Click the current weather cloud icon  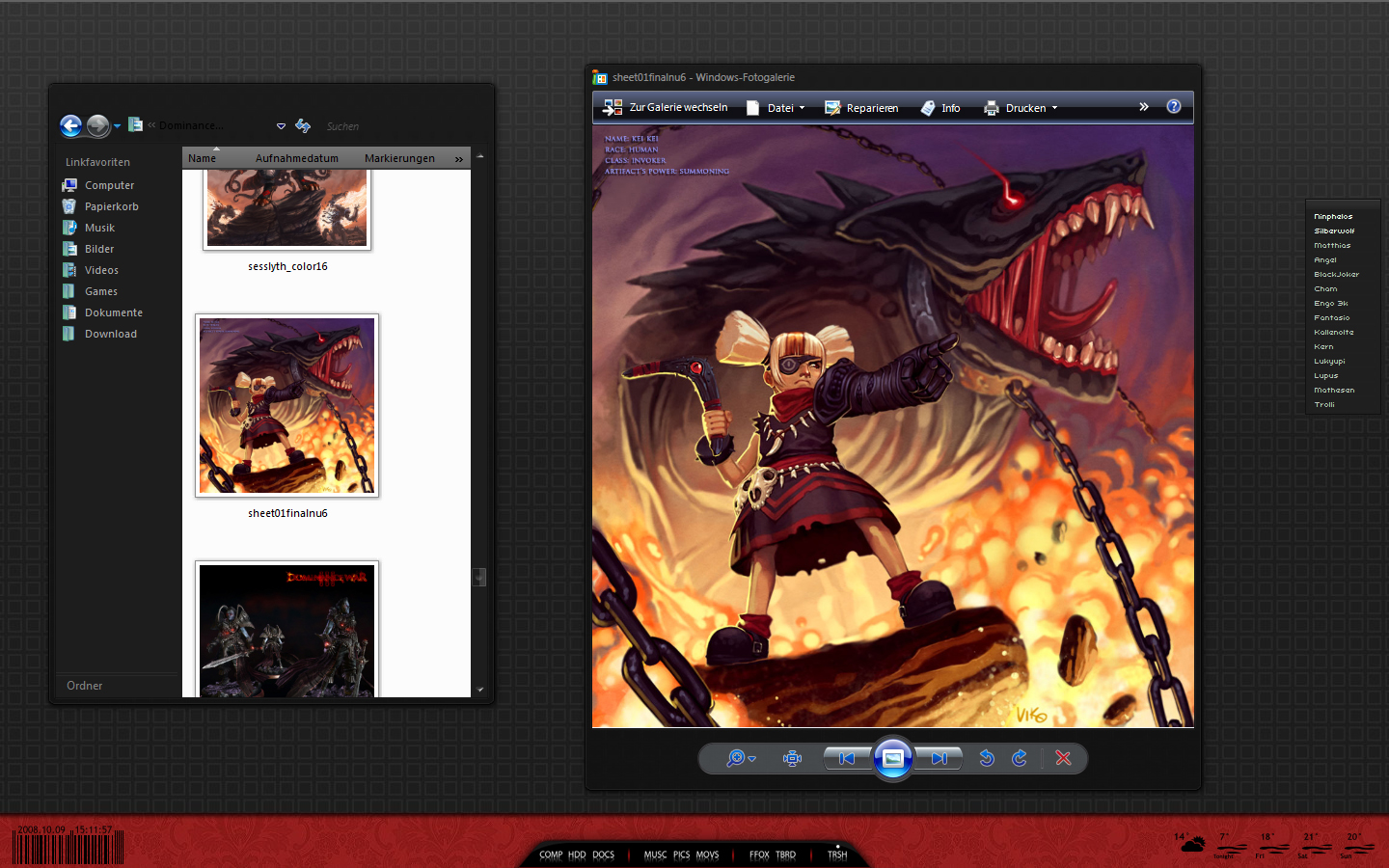(1192, 843)
